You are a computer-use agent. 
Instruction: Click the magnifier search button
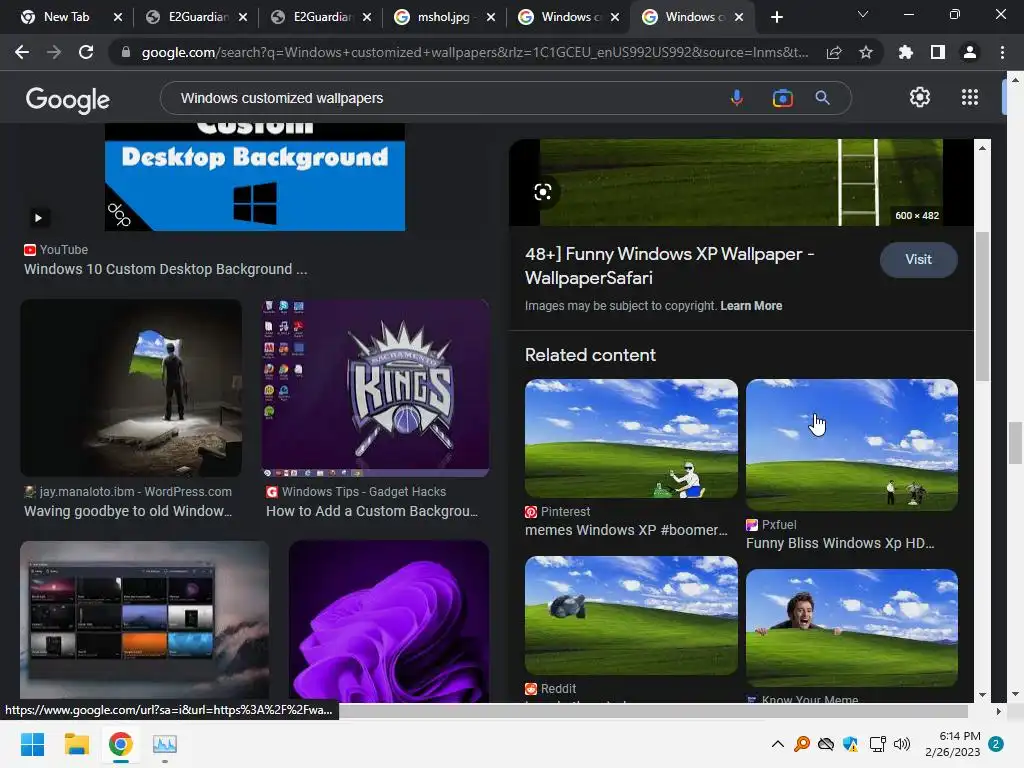pos(823,98)
